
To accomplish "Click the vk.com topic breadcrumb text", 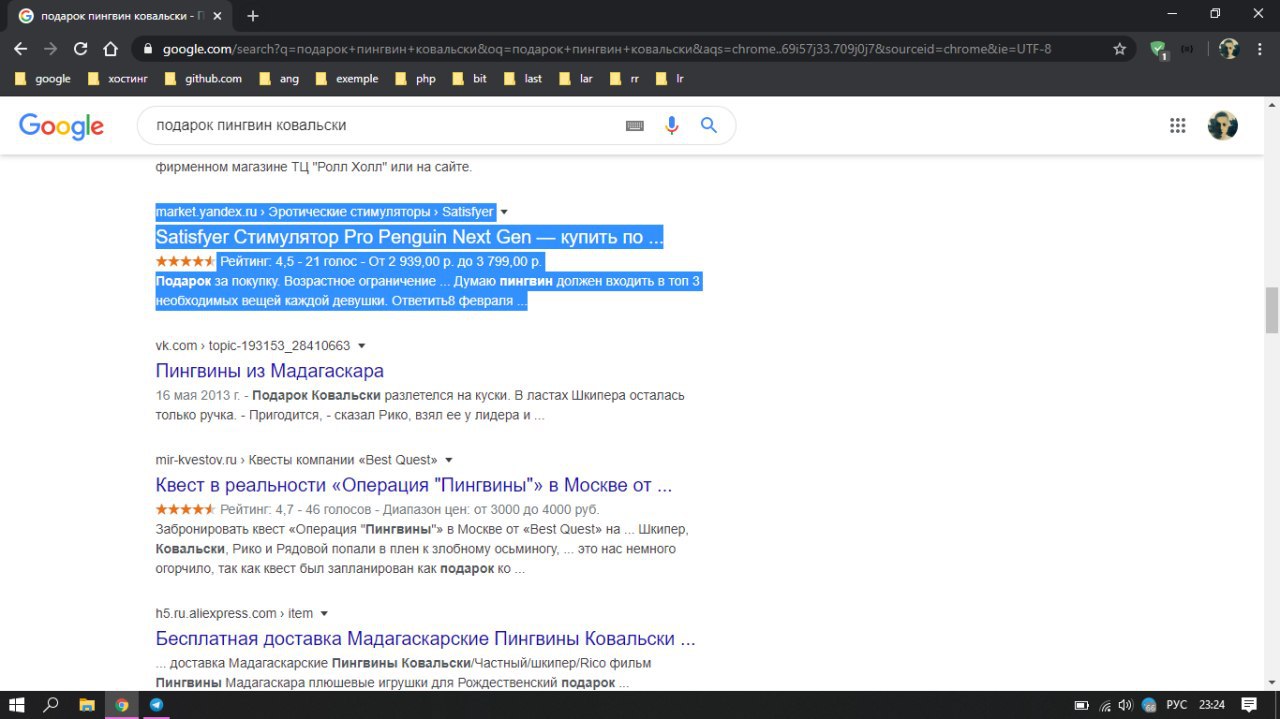I will pos(252,346).
